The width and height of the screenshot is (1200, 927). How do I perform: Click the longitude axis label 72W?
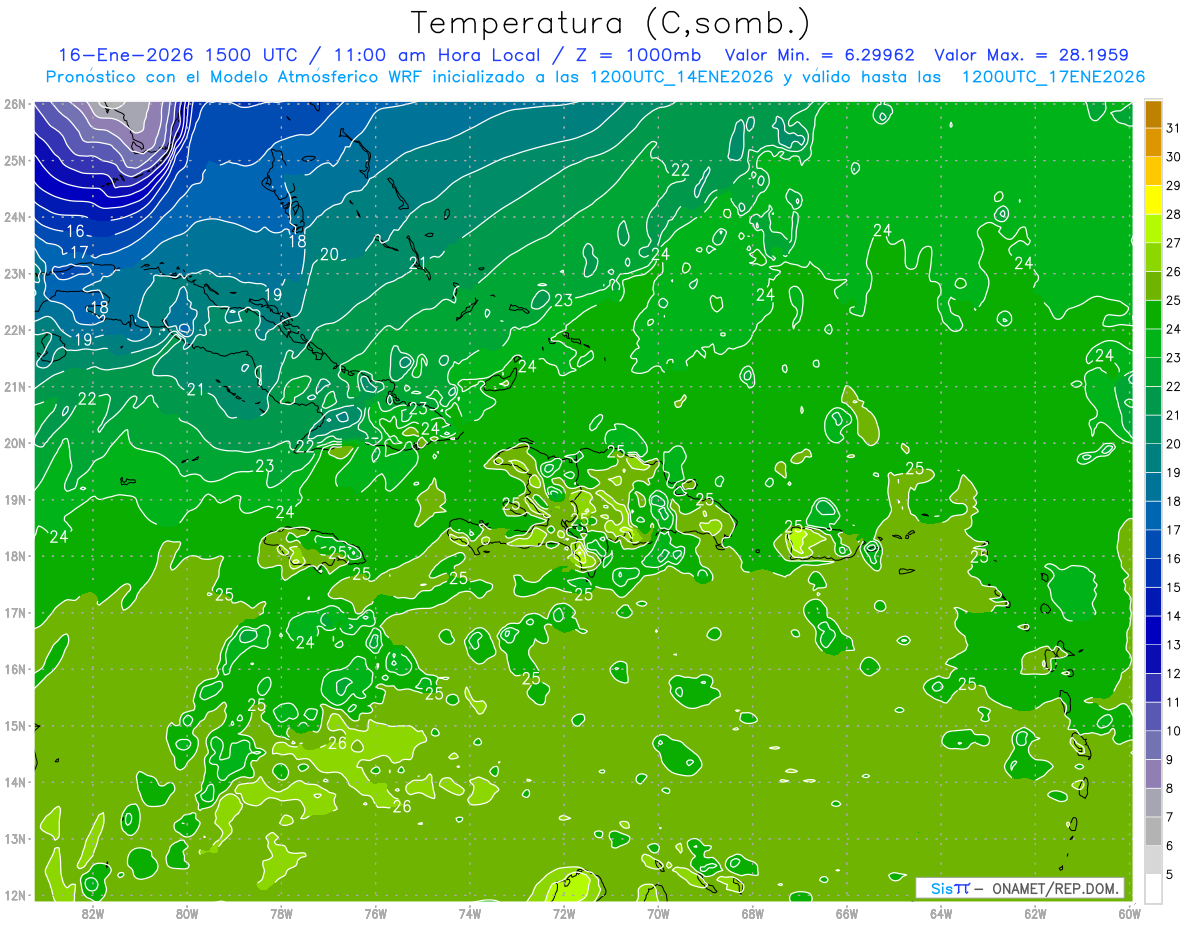(564, 913)
